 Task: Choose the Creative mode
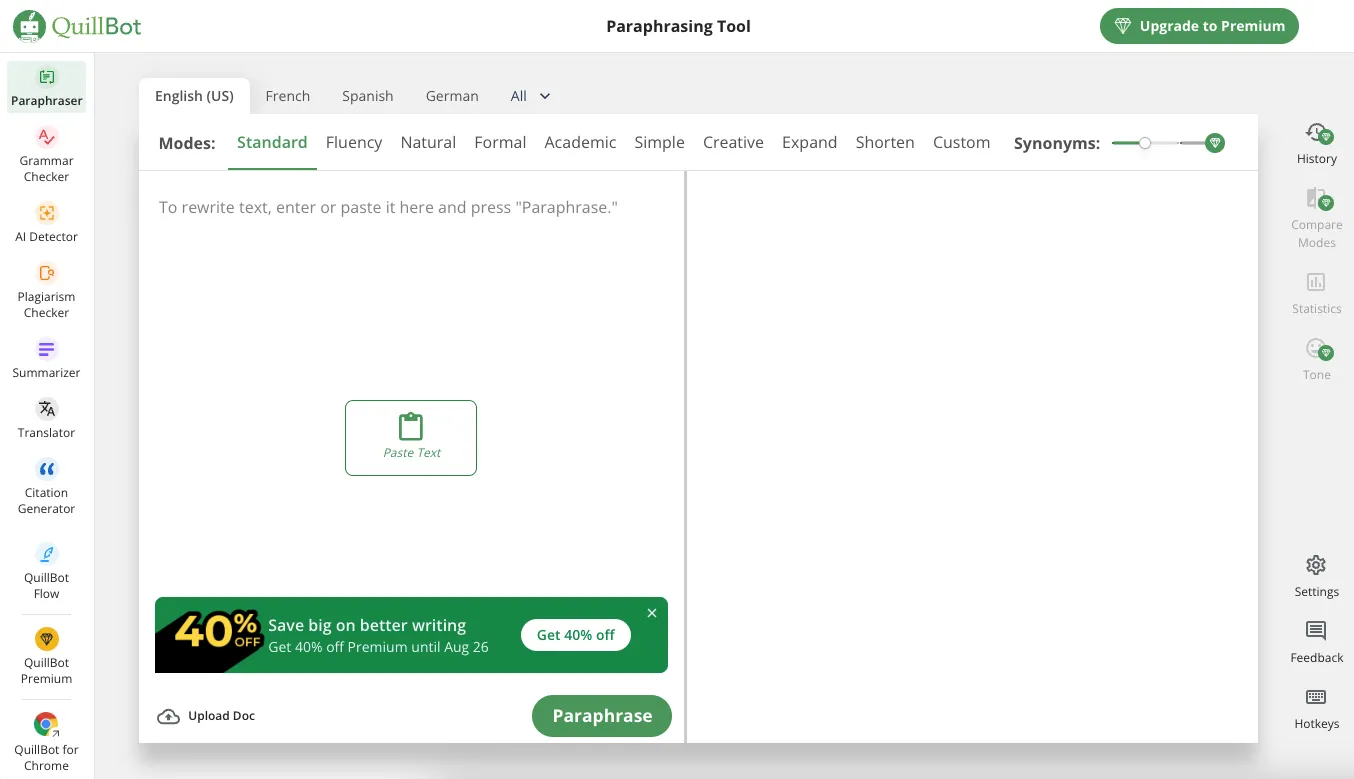[733, 142]
